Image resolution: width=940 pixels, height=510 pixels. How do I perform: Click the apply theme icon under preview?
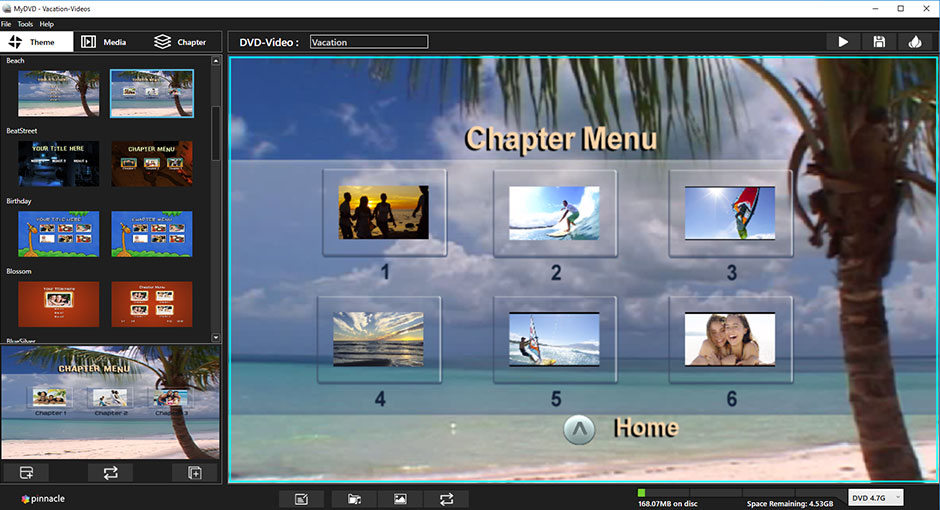click(x=26, y=473)
